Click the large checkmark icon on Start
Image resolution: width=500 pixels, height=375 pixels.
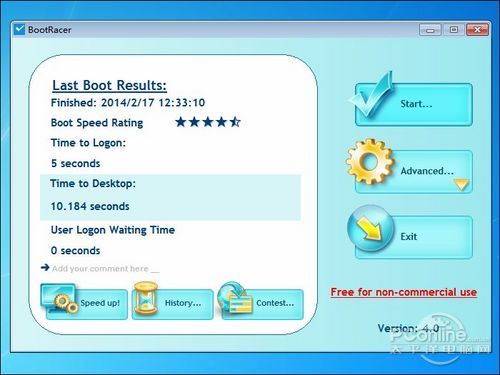(x=371, y=95)
